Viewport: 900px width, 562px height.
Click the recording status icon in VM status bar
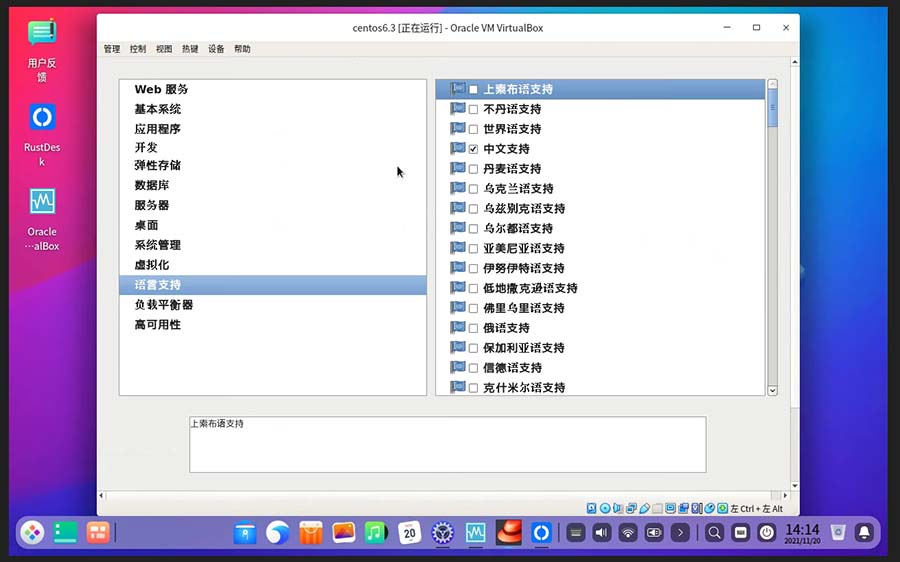pyautogui.click(x=684, y=508)
